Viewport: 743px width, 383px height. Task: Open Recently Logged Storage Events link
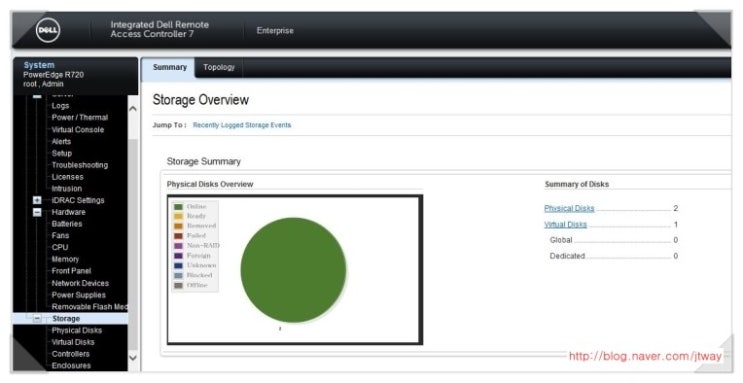point(242,125)
